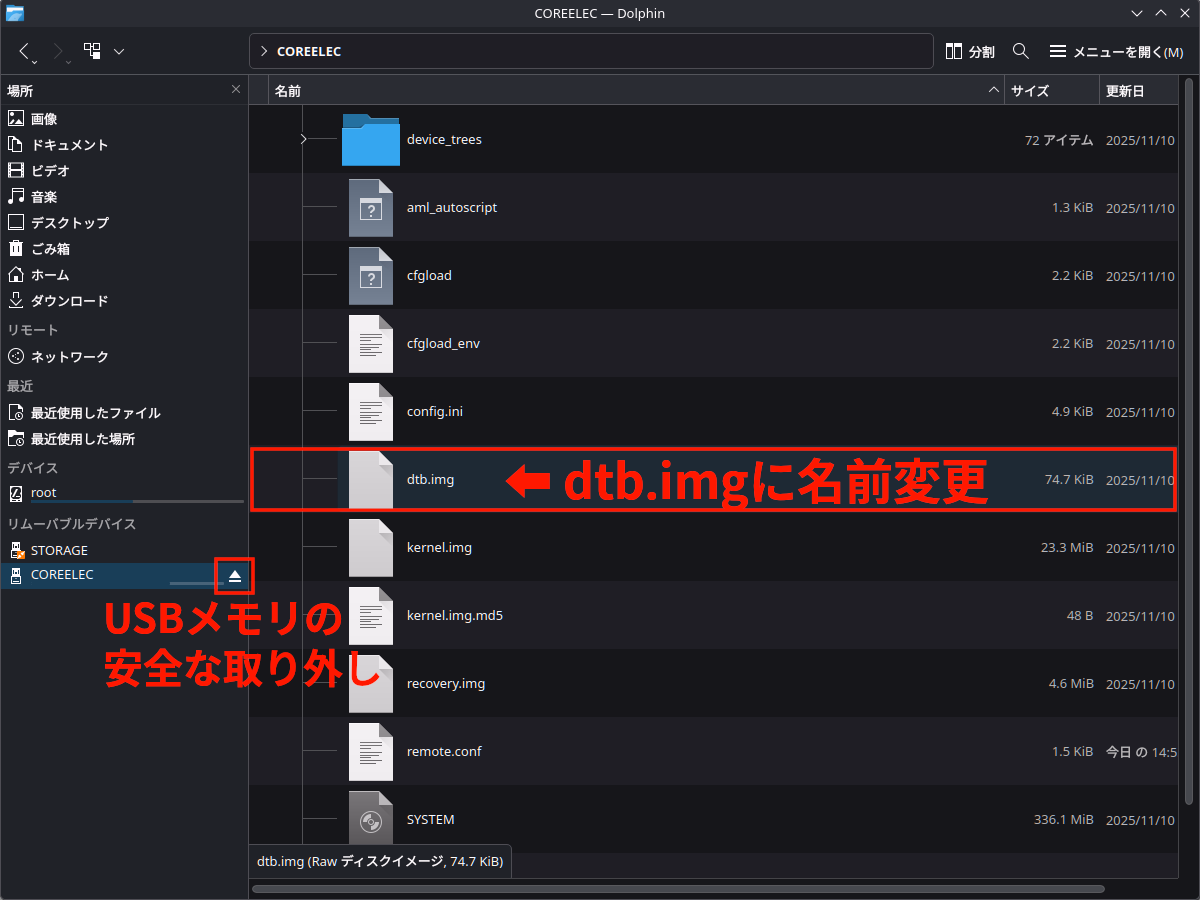Select the recovery.img file icon
Image resolution: width=1200 pixels, height=900 pixels.
[x=370, y=683]
